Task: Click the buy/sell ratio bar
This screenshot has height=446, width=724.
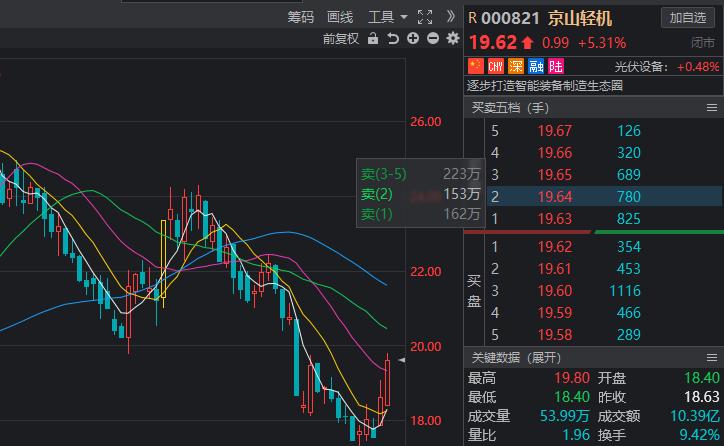Action: 594,232
